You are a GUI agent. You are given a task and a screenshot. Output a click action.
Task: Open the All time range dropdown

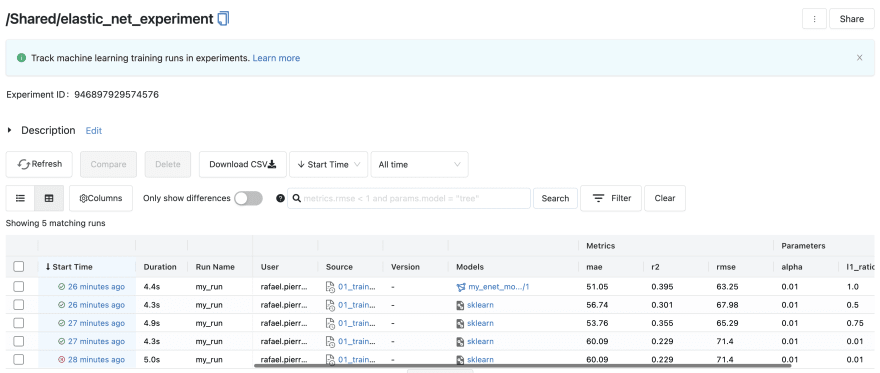pyautogui.click(x=419, y=164)
